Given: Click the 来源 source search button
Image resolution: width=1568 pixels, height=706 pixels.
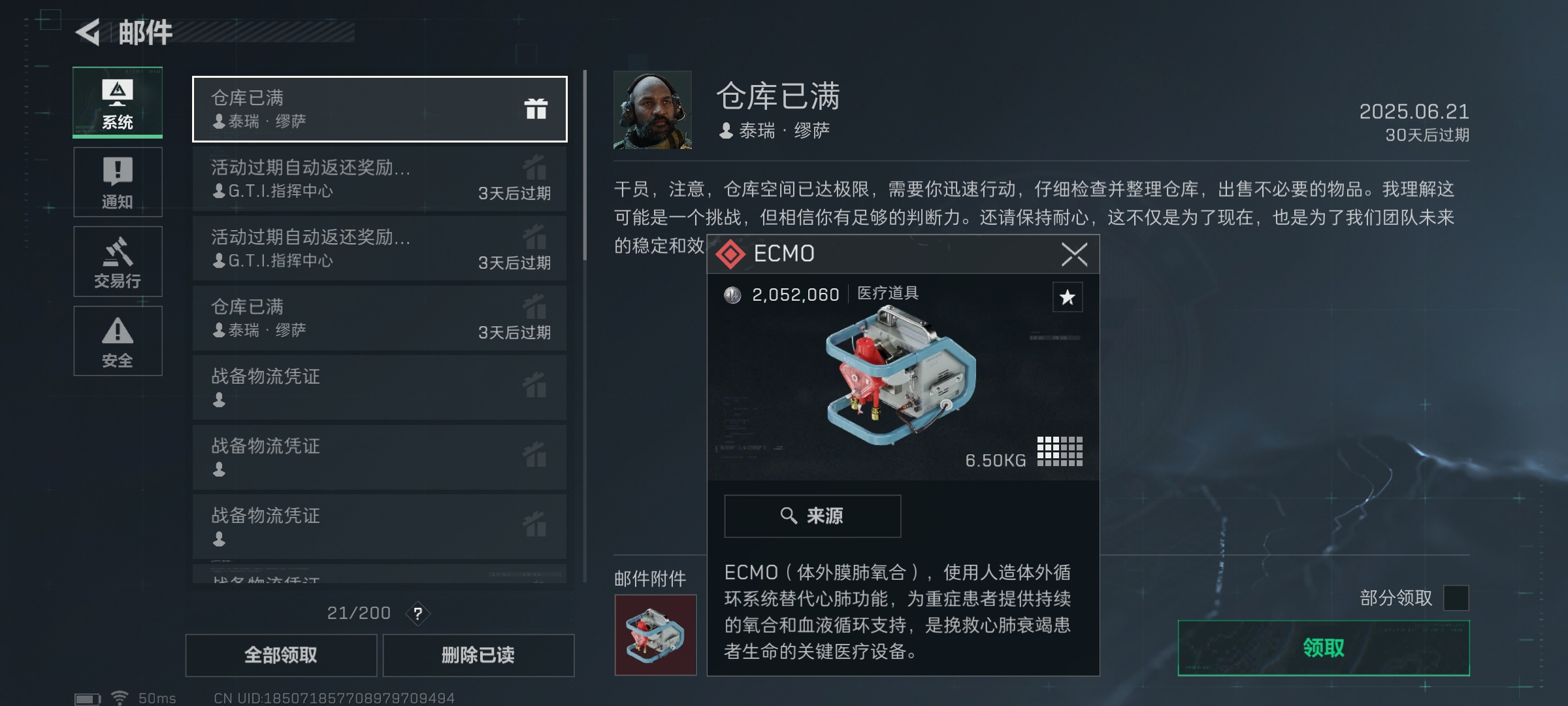Looking at the screenshot, I should pyautogui.click(x=812, y=516).
